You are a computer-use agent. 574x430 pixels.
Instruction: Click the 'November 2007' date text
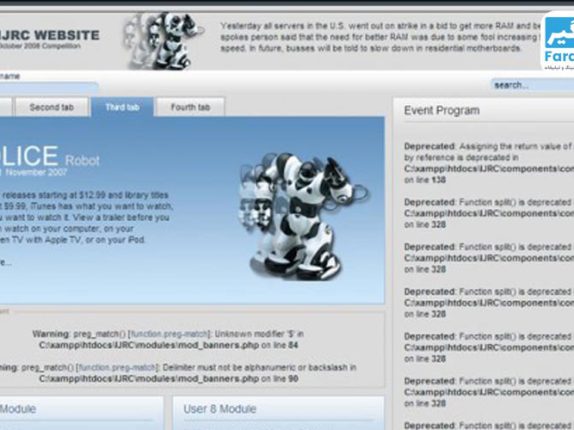36,172
